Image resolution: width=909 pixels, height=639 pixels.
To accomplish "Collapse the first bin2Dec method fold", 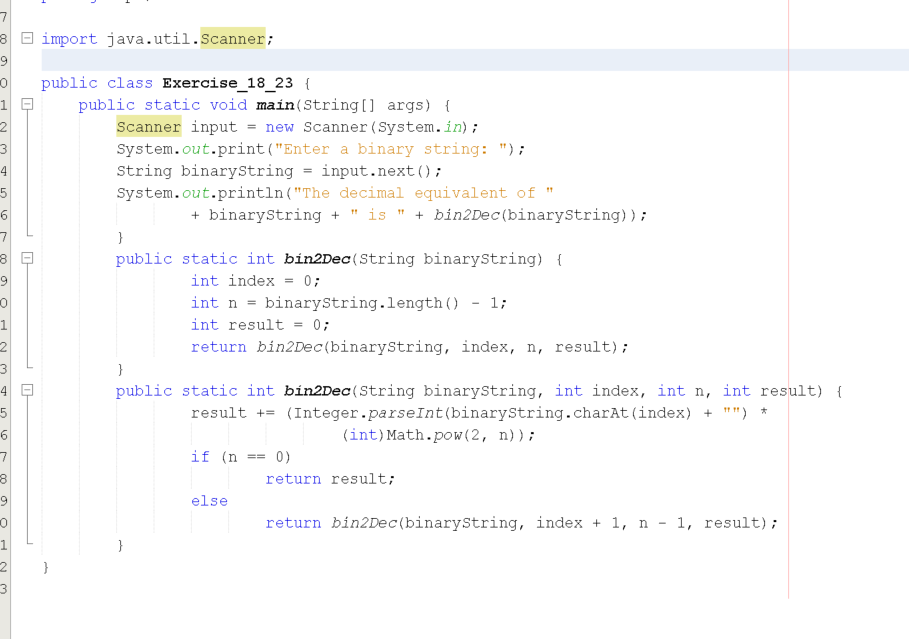I will coord(27,258).
